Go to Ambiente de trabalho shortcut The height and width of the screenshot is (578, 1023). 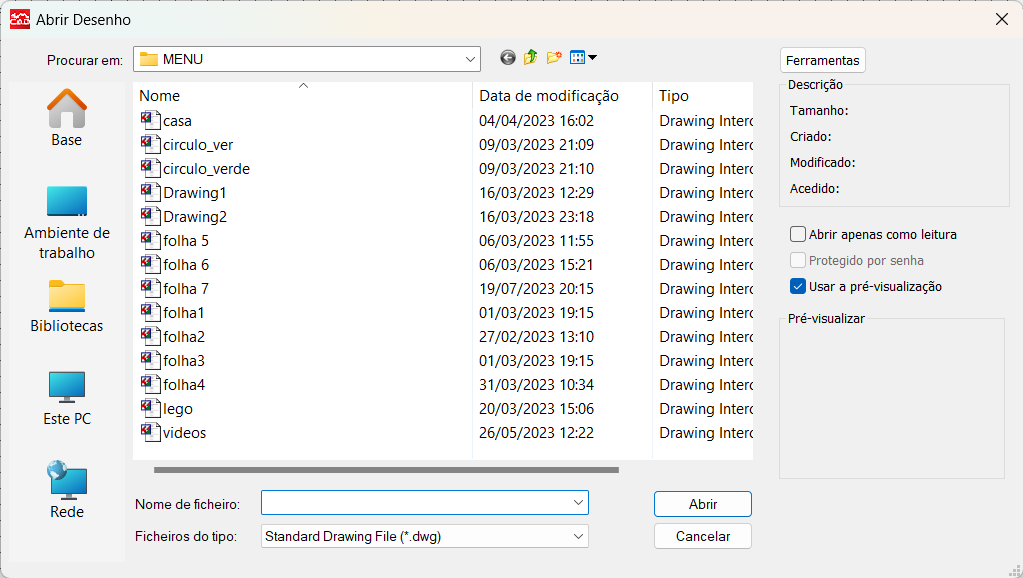pyautogui.click(x=67, y=224)
